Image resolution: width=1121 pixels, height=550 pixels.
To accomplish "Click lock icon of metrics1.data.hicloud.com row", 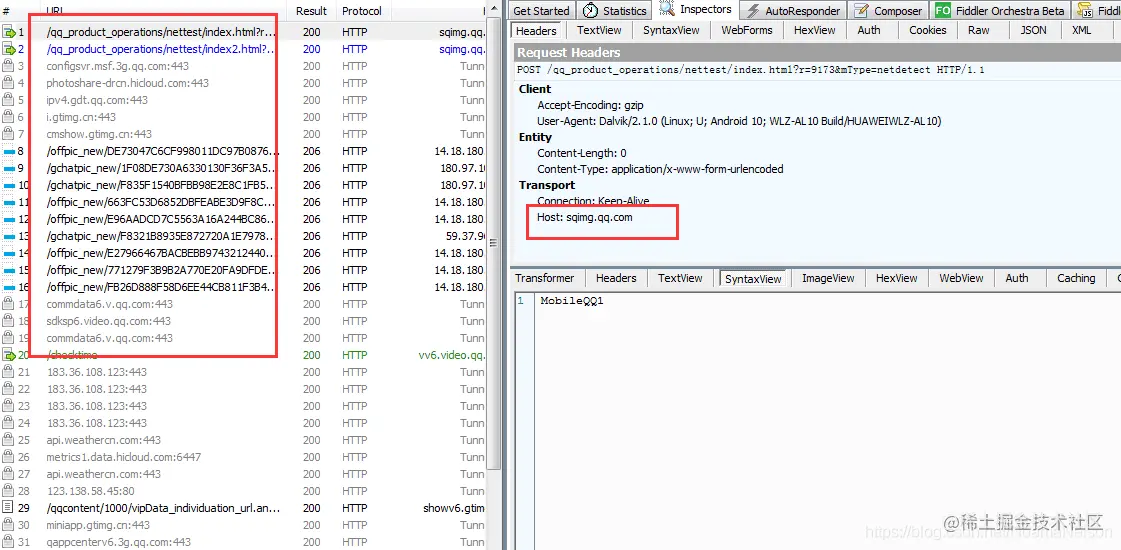I will (8, 457).
